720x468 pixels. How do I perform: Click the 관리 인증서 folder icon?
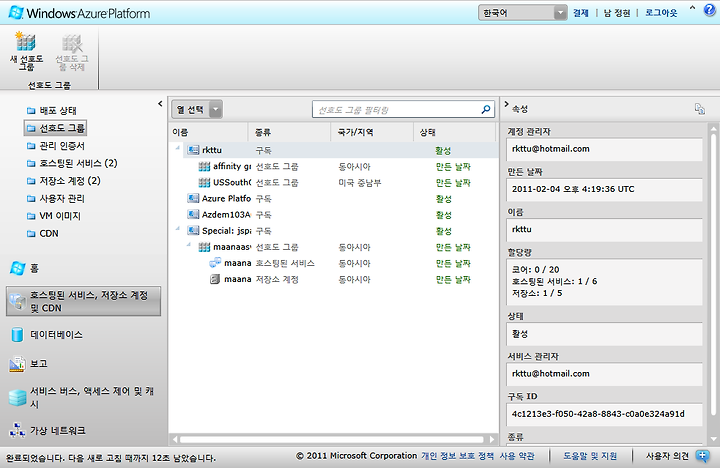[31, 146]
